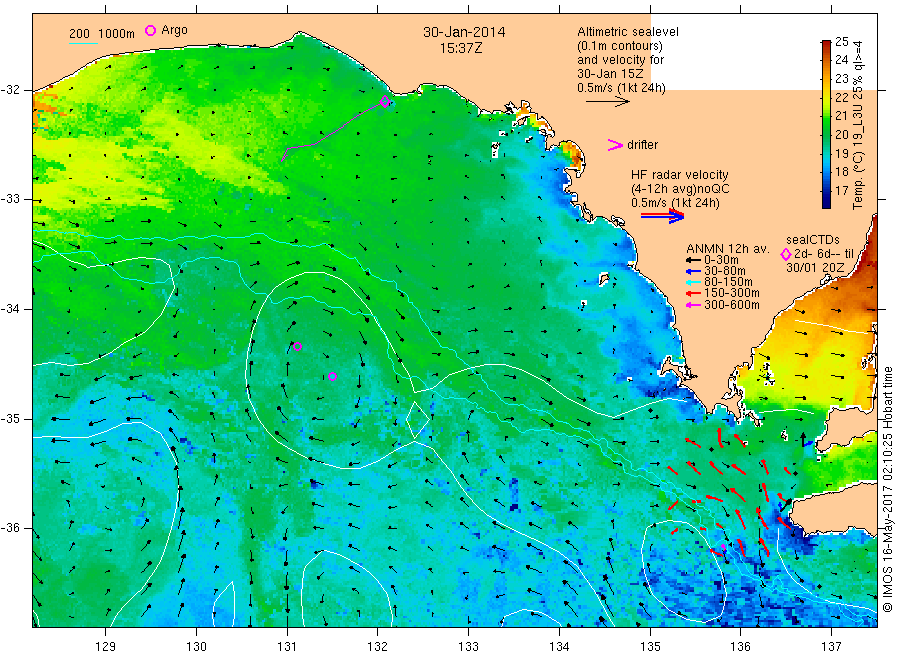Select the magenta 300-600m ANMN arrow
The width and height of the screenshot is (900, 660).
[693, 305]
